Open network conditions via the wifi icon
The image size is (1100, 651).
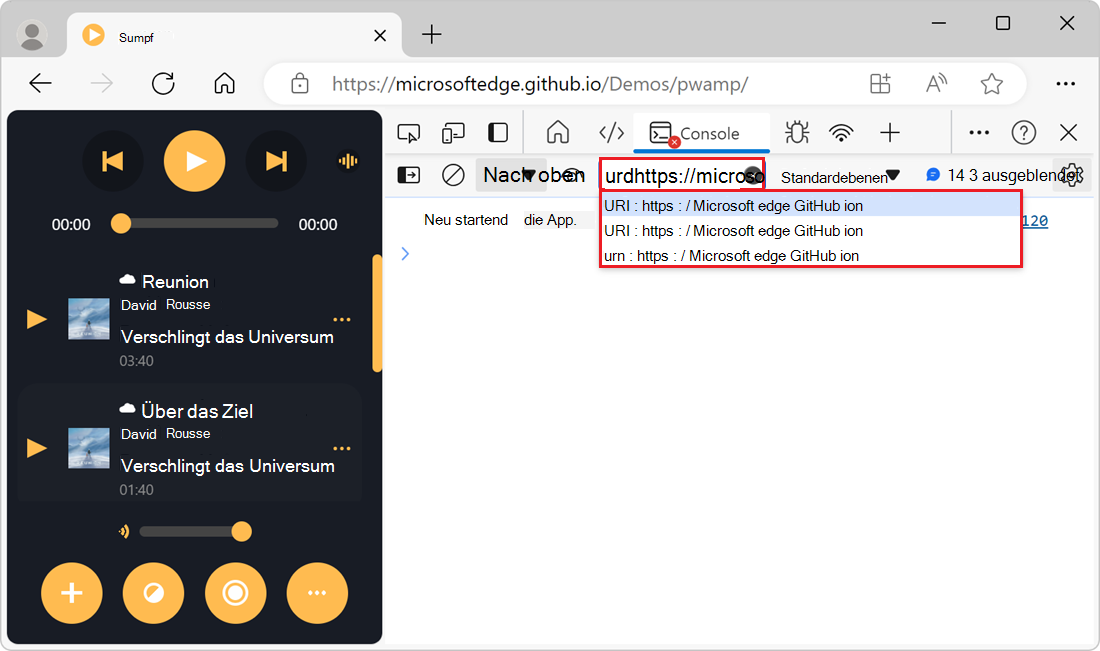point(841,131)
